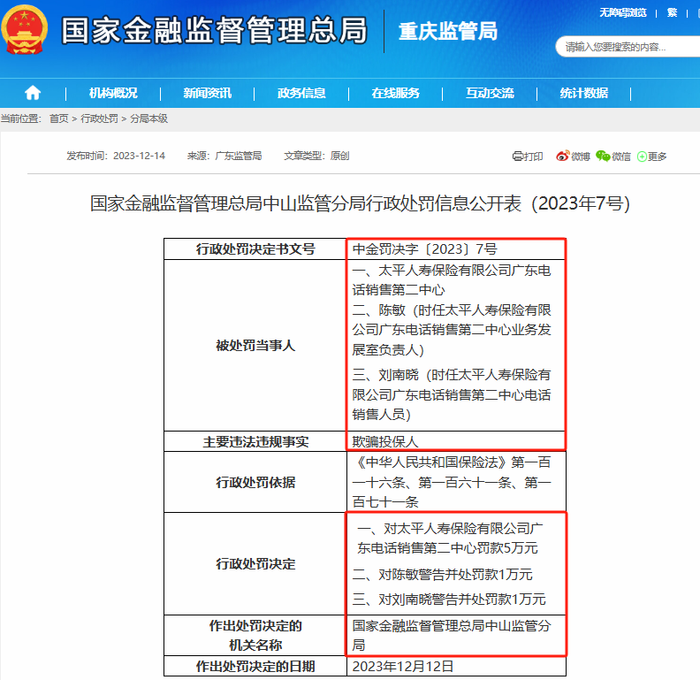
Task: Click the 重庆监管局 header title
Action: coord(448,31)
